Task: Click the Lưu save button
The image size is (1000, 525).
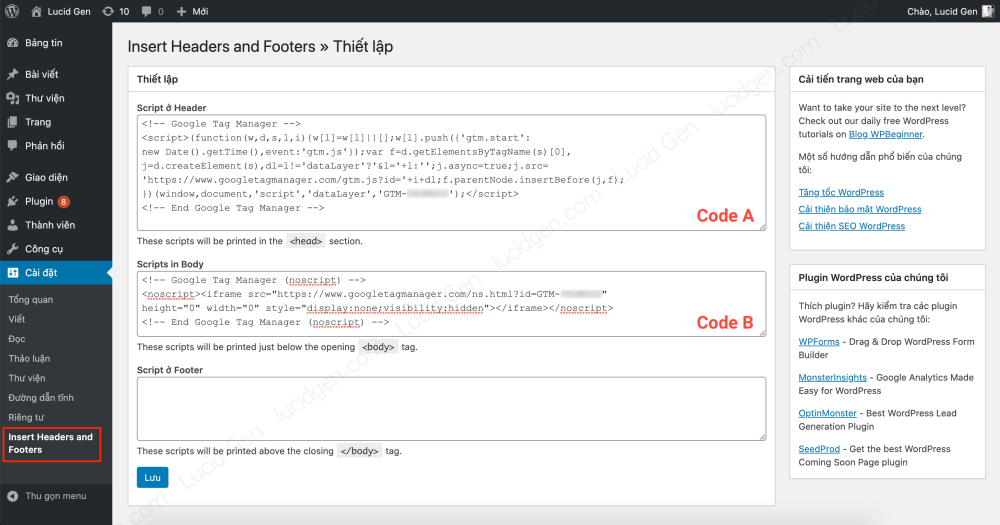Action: tap(152, 477)
